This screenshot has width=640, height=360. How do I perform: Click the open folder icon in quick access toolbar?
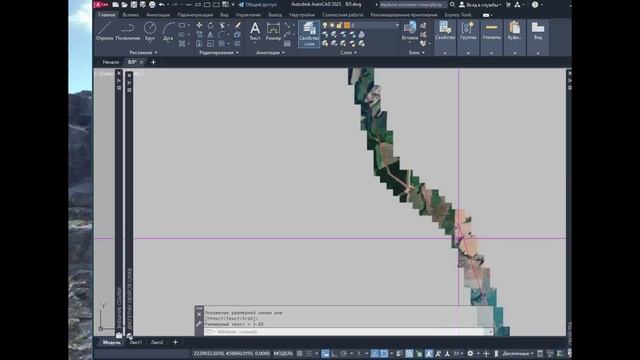(124, 4)
